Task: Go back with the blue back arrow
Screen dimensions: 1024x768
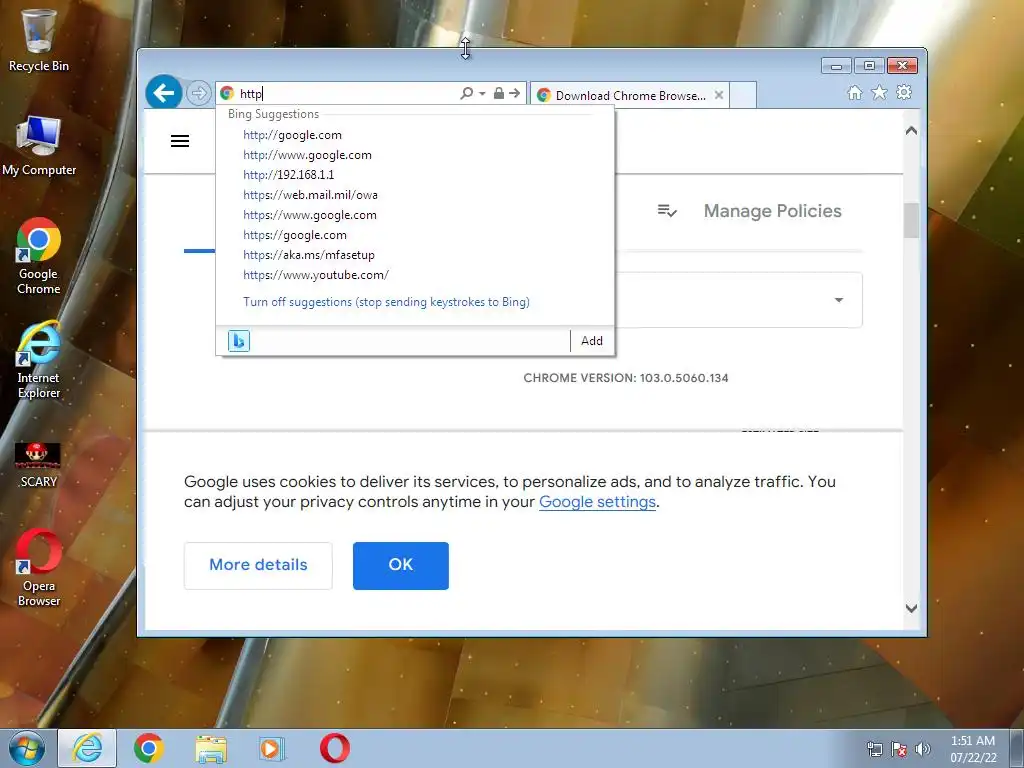Action: pos(163,93)
